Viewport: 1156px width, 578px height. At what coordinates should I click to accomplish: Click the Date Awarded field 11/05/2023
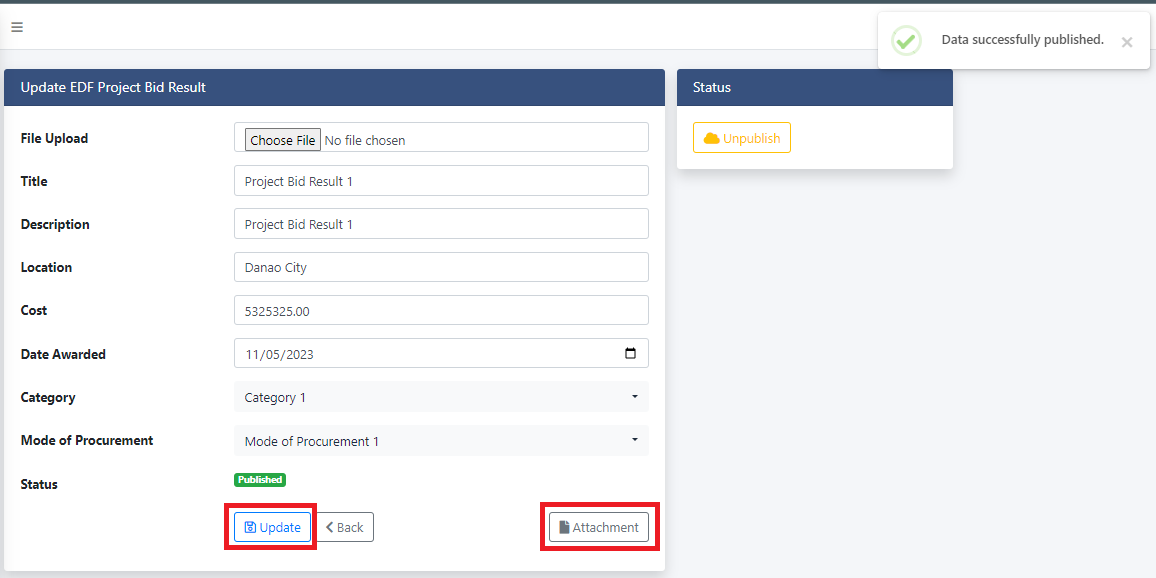[441, 353]
